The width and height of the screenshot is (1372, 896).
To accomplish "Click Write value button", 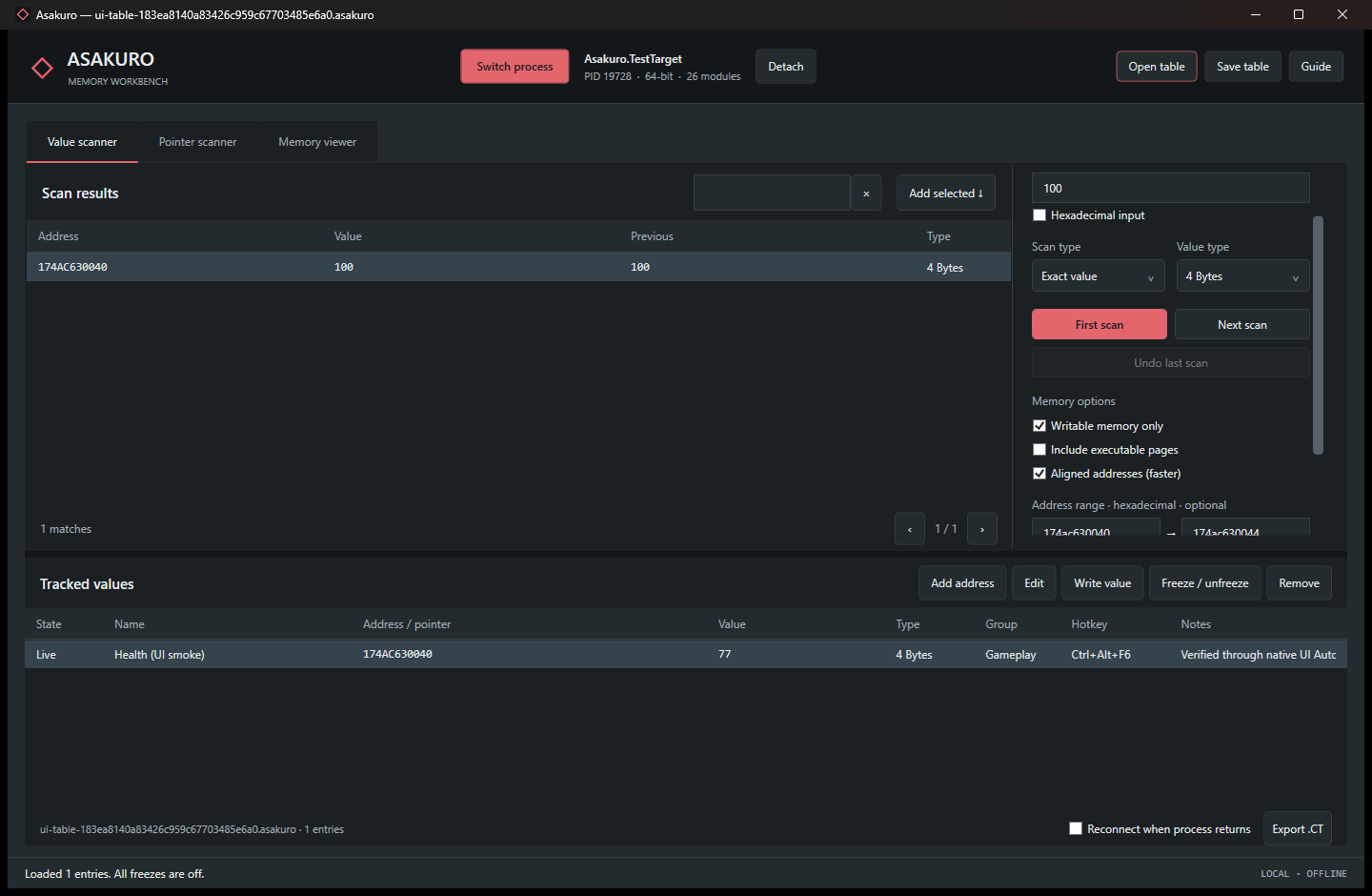I will coord(1102,583).
